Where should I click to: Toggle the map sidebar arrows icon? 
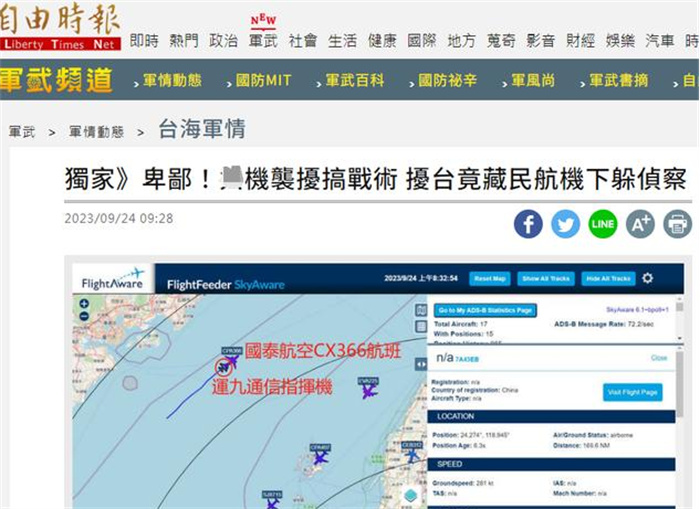tap(421, 364)
